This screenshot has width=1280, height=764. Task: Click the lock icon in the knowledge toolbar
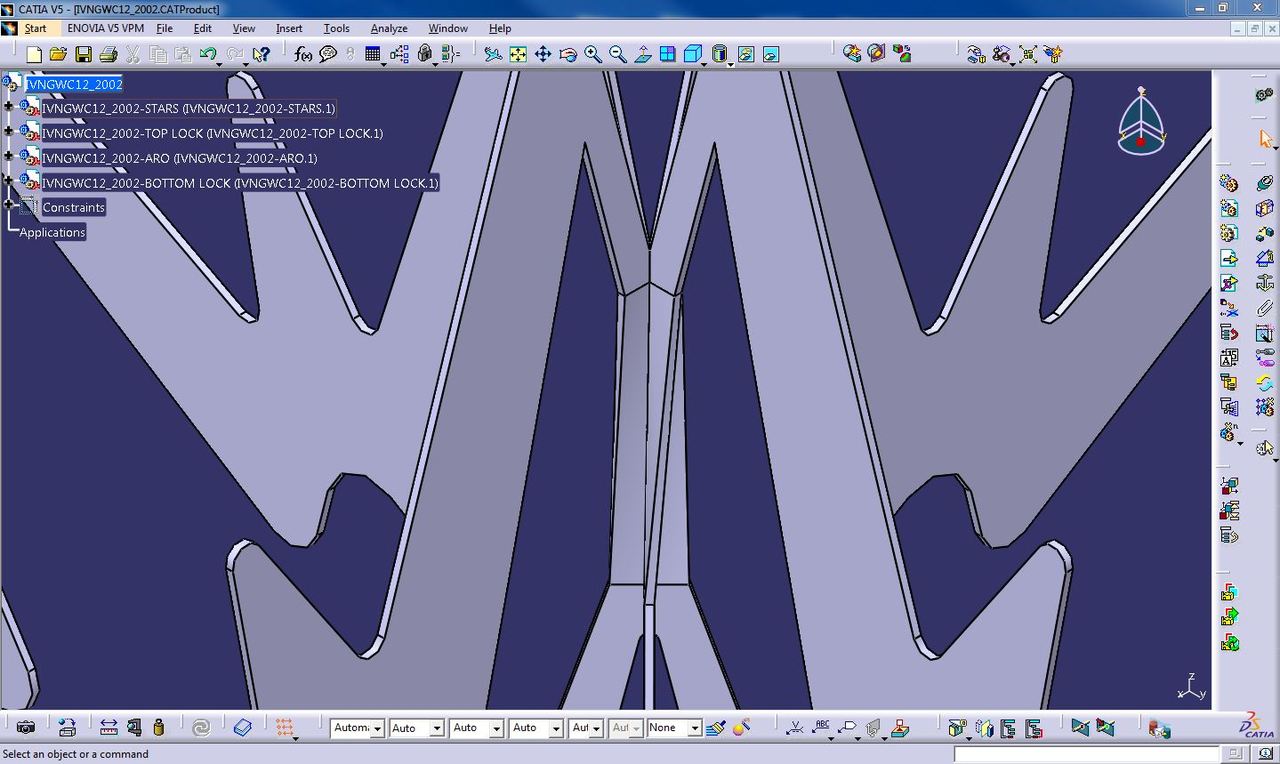point(424,54)
